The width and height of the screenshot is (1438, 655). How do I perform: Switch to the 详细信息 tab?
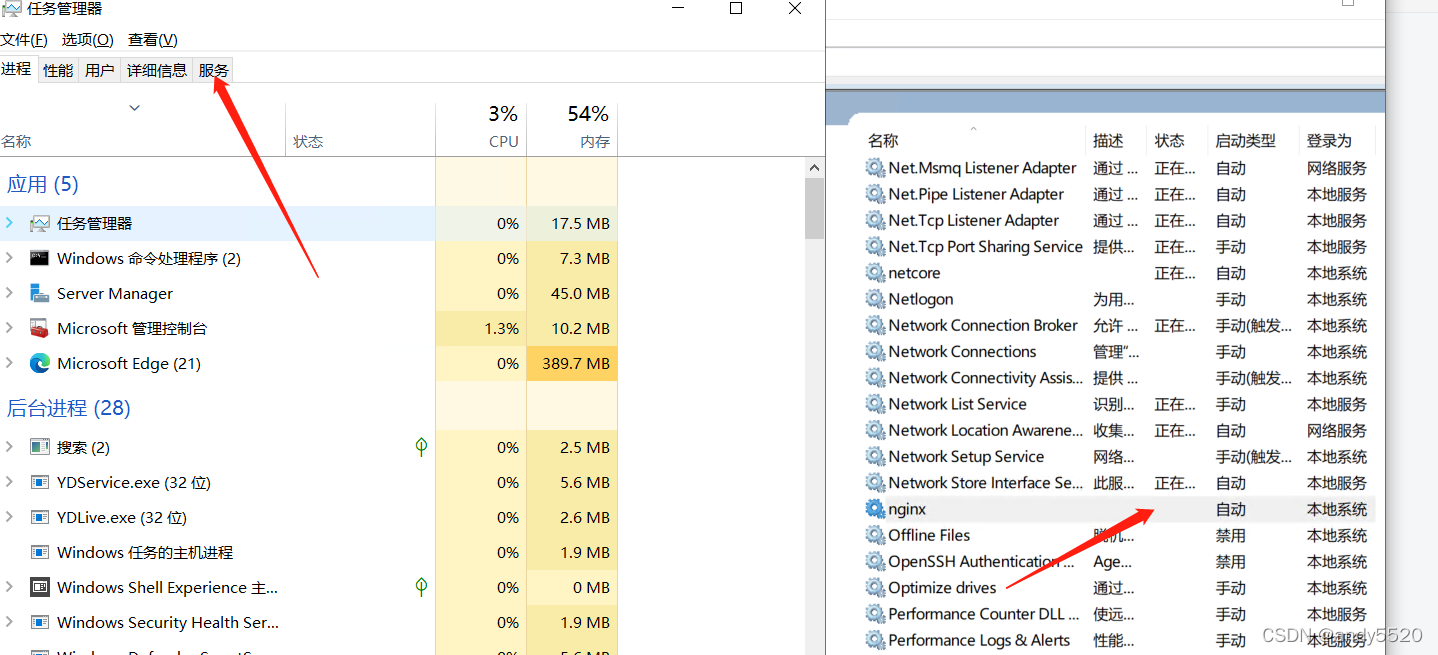(x=157, y=70)
